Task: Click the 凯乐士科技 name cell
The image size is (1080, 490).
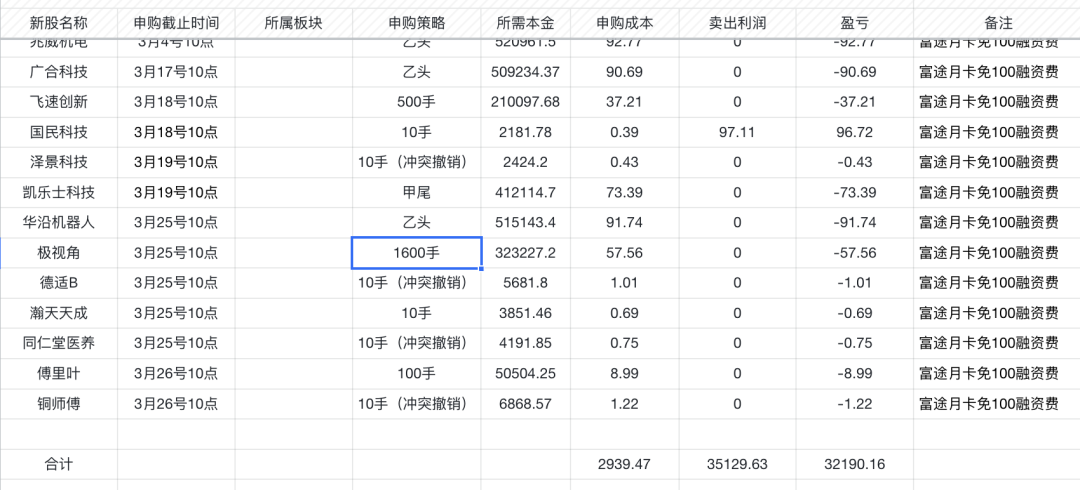Action: [59, 193]
